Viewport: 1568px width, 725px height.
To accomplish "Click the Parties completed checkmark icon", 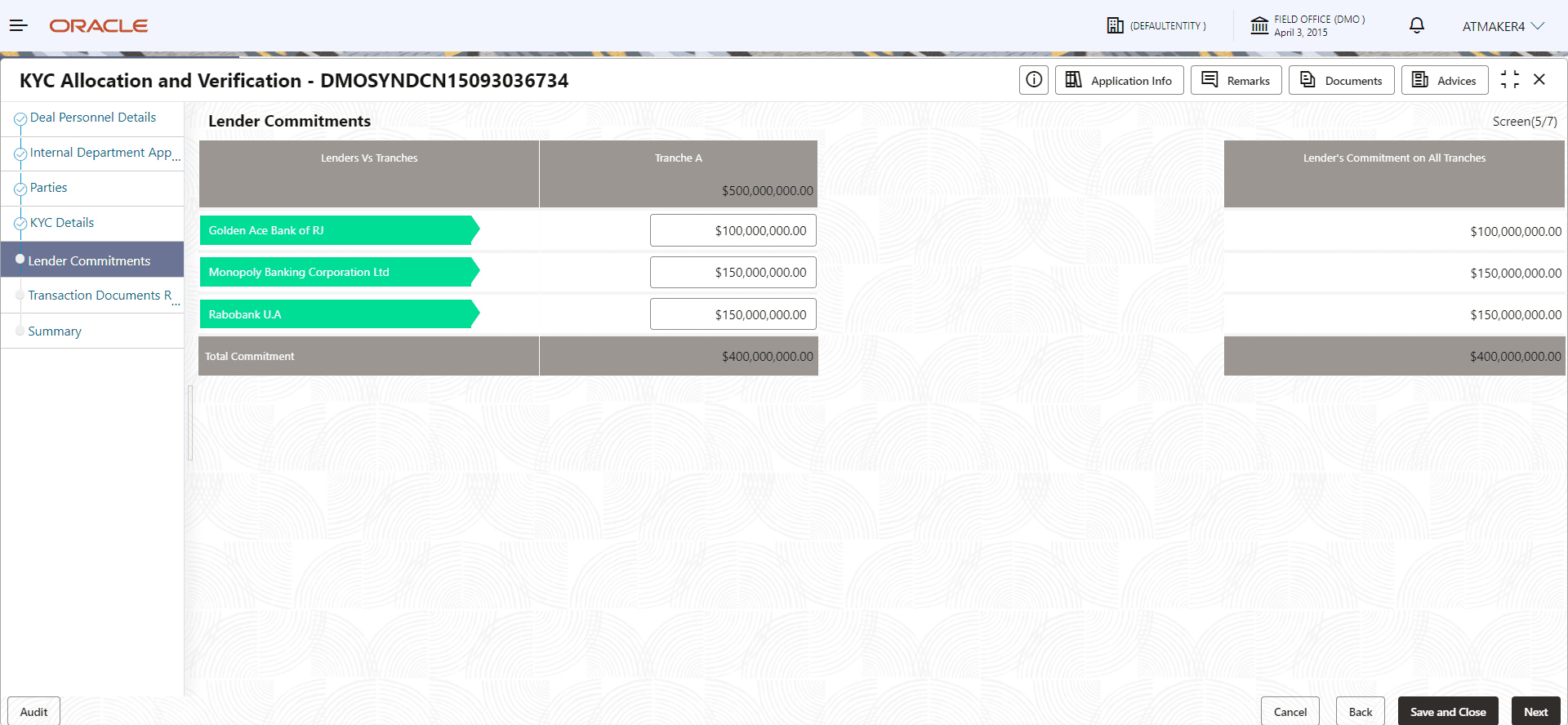I will [20, 189].
